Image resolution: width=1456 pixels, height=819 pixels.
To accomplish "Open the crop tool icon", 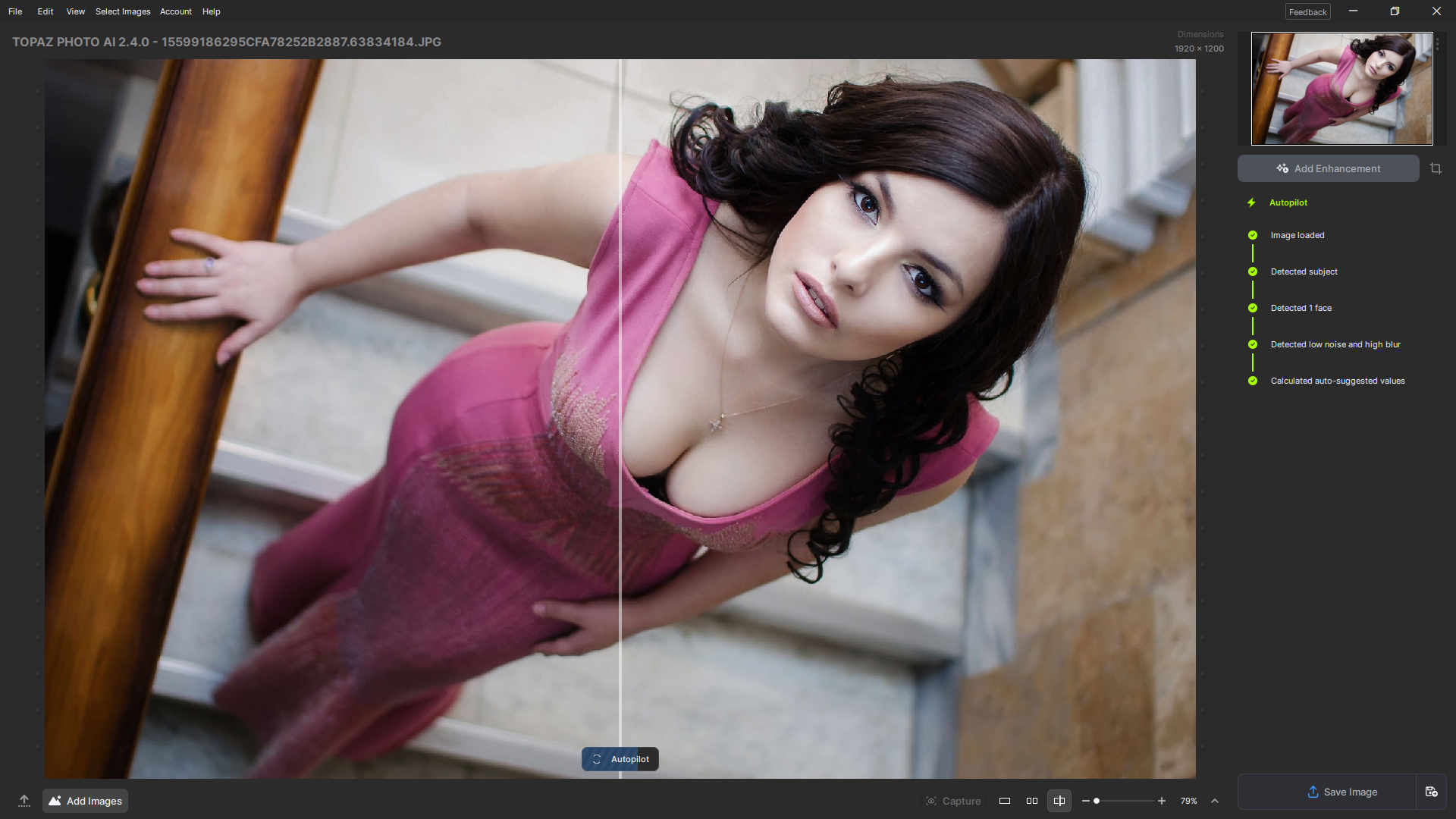I will 1436,168.
